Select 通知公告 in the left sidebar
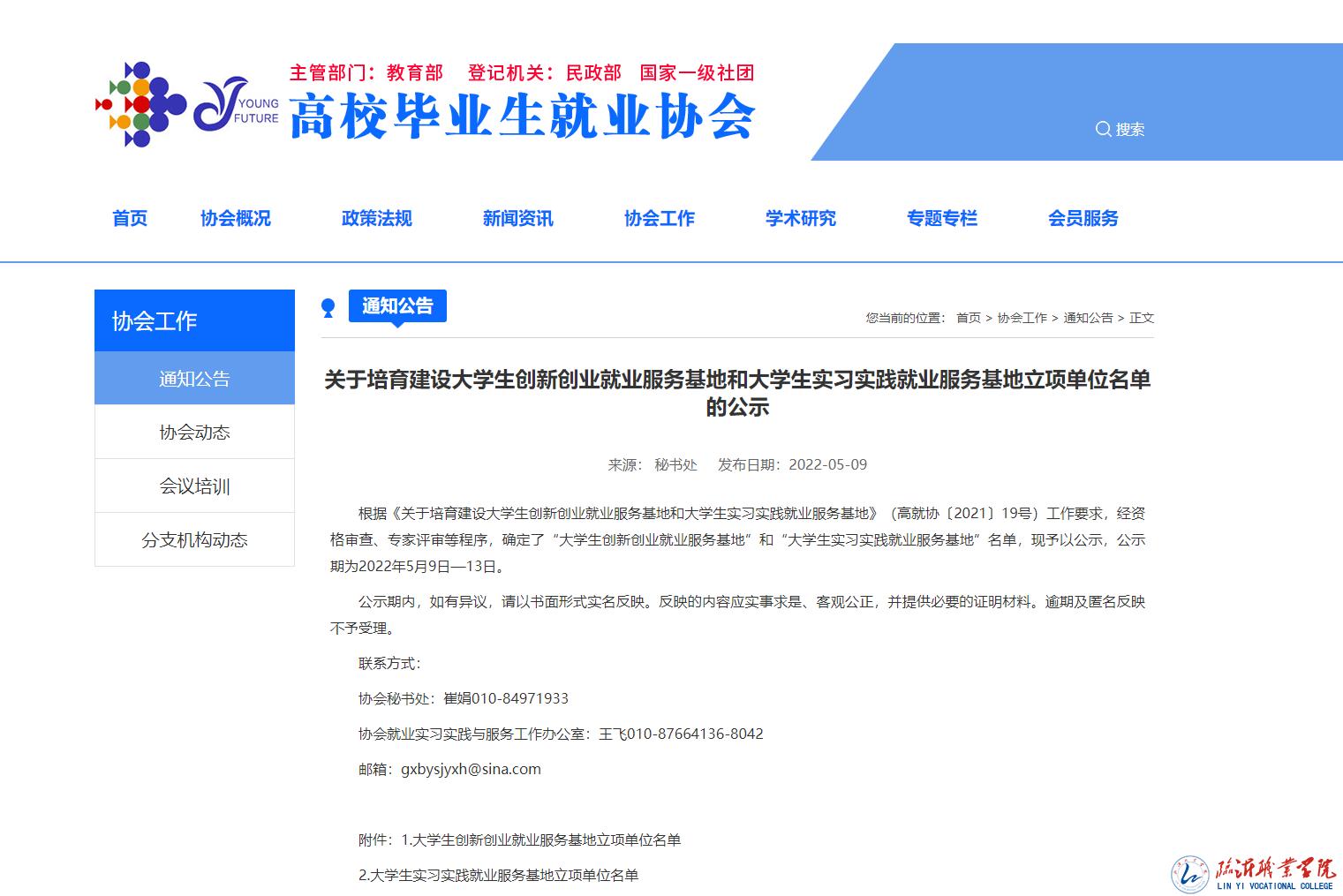 [x=194, y=379]
